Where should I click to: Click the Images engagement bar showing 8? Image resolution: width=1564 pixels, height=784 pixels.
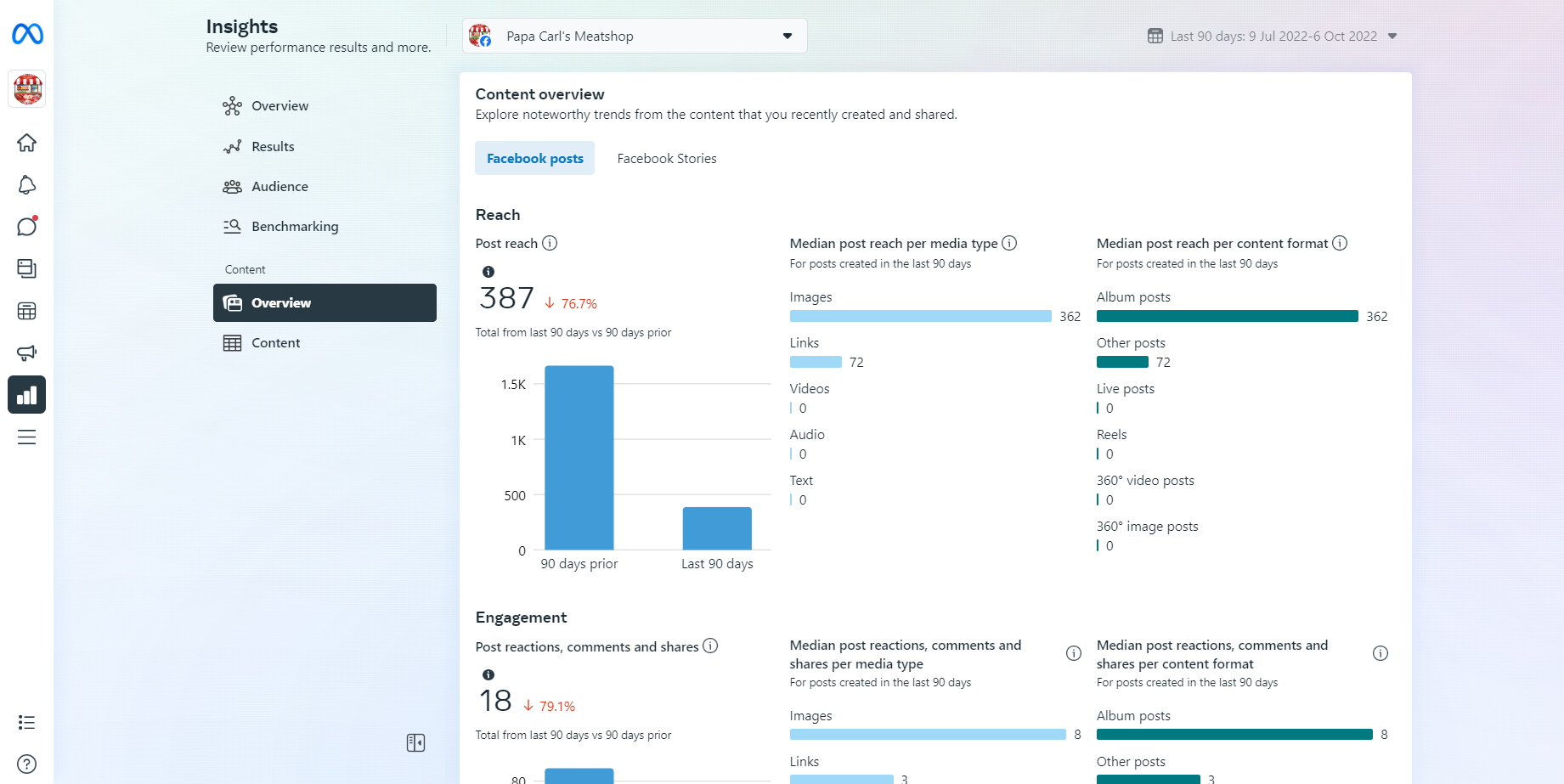[x=928, y=735]
